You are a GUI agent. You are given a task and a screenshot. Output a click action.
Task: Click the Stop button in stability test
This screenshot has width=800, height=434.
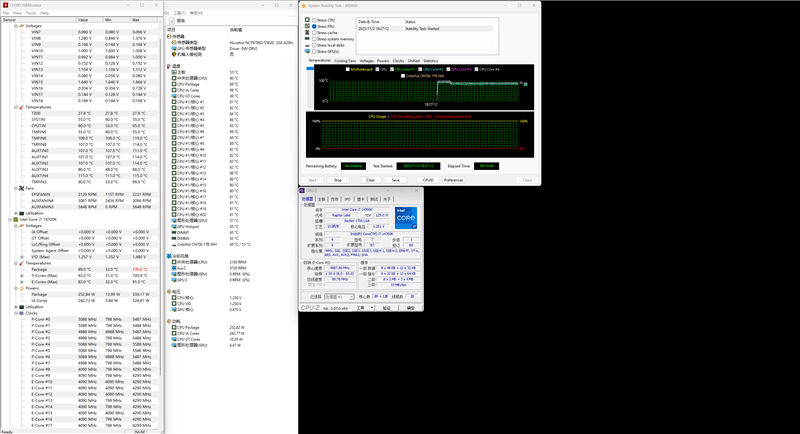pyautogui.click(x=338, y=180)
